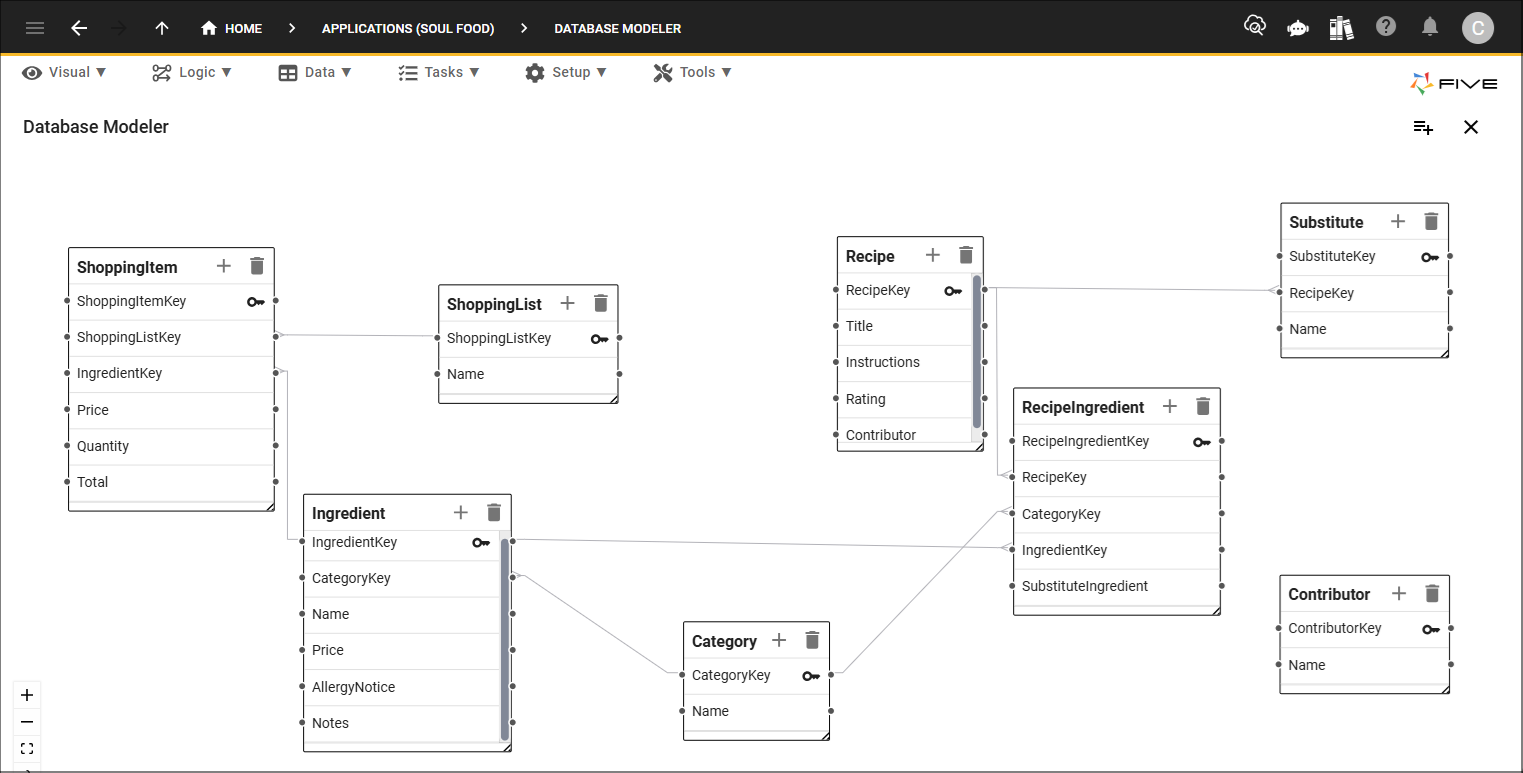1523x773 pixels.
Task: Delete the Substitute table
Action: pyautogui.click(x=1431, y=221)
